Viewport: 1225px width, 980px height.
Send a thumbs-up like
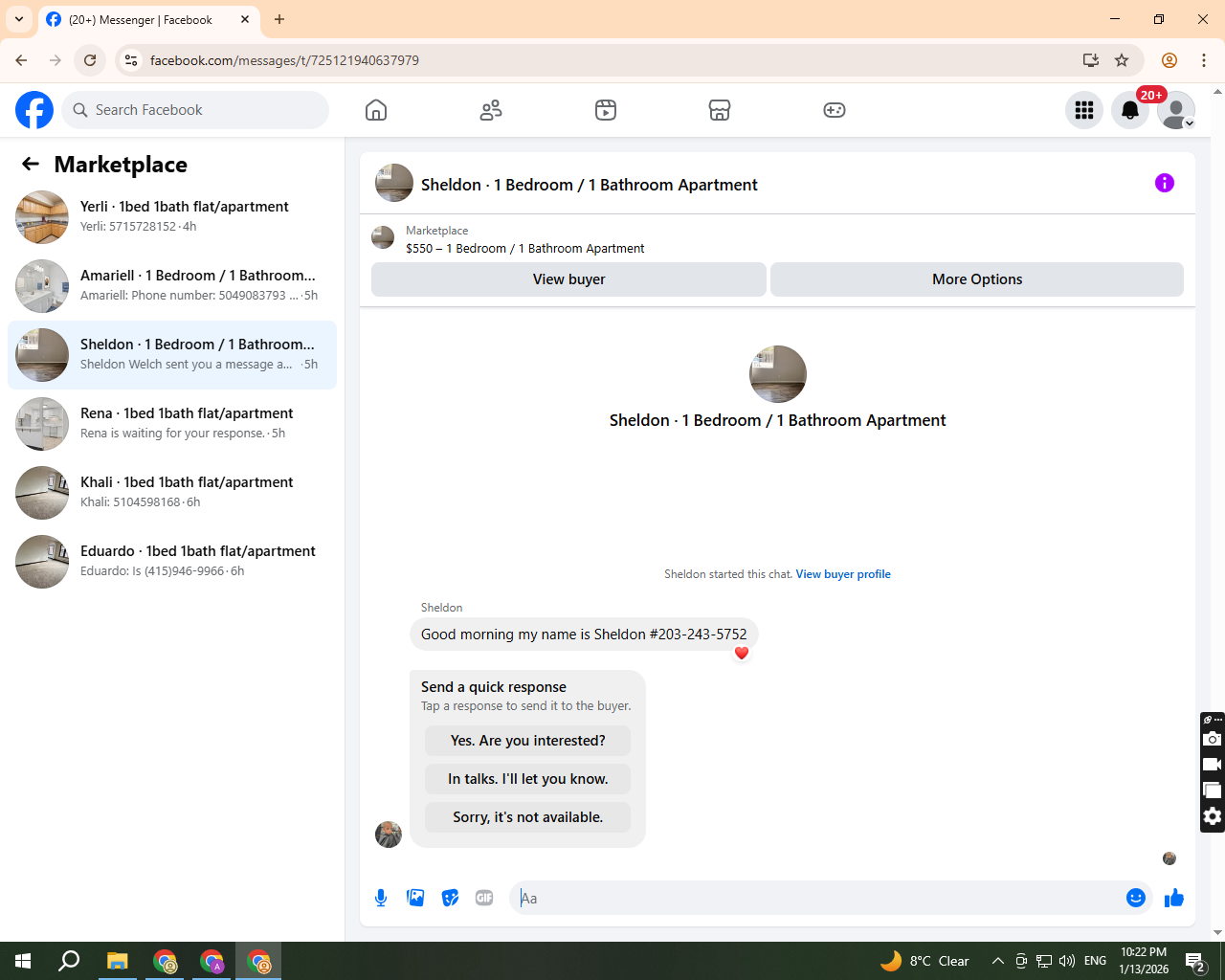(1174, 898)
